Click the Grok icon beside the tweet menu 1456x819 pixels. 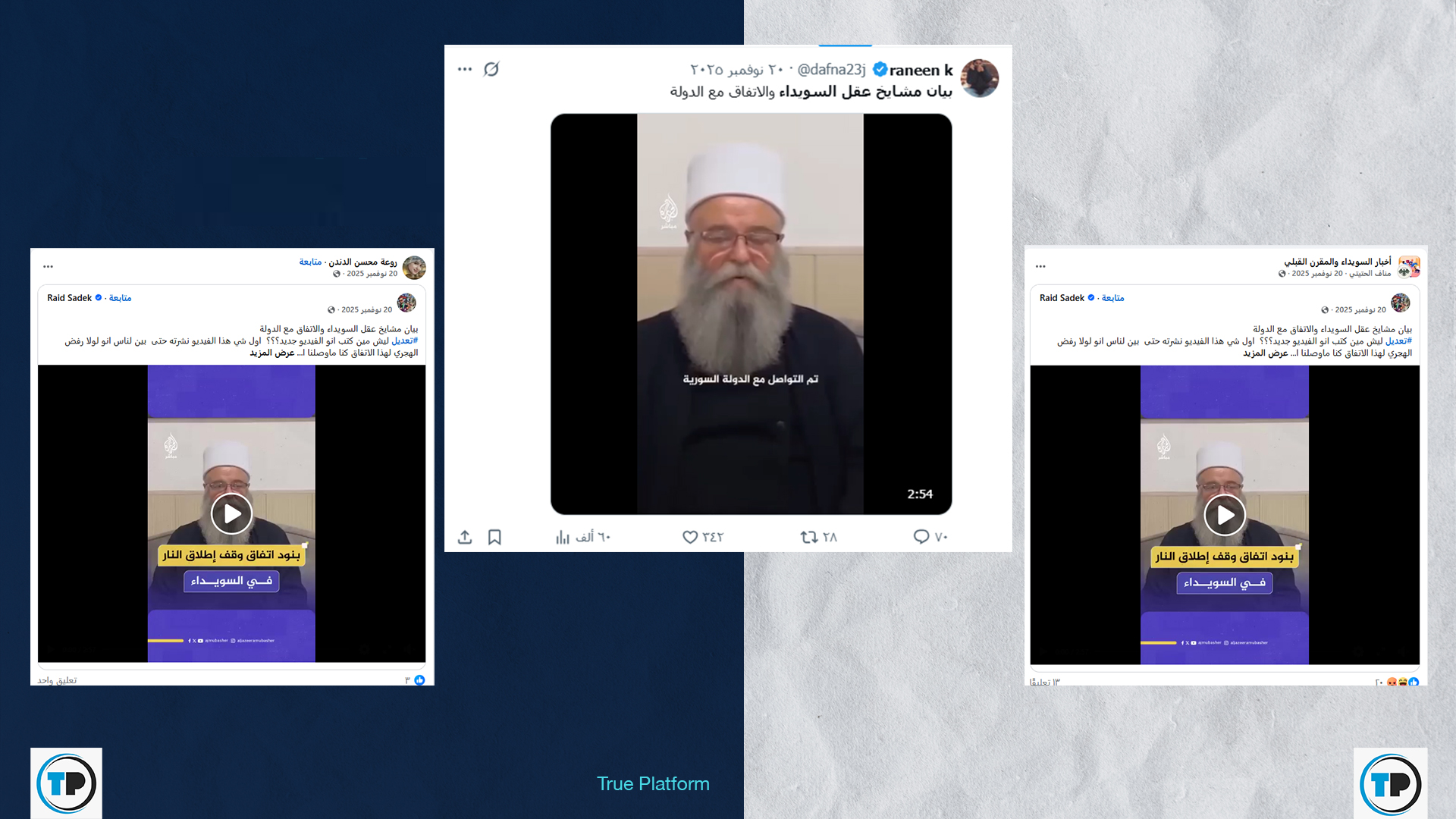click(491, 69)
